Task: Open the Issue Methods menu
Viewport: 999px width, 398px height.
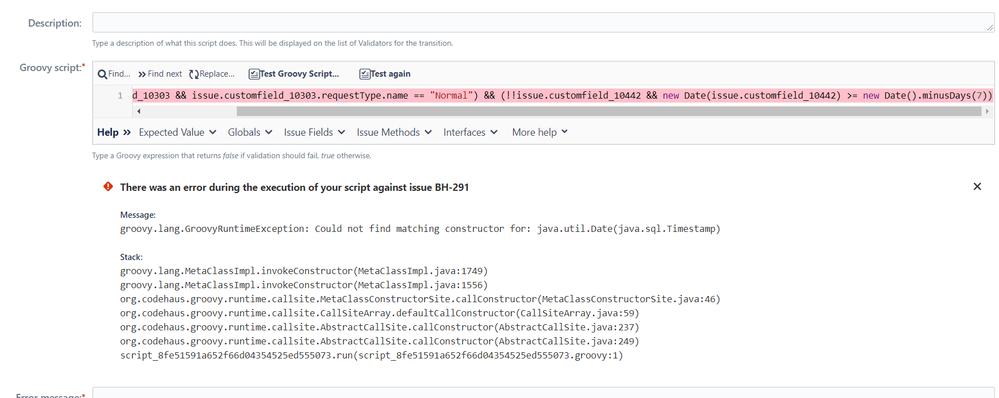Action: [x=394, y=132]
